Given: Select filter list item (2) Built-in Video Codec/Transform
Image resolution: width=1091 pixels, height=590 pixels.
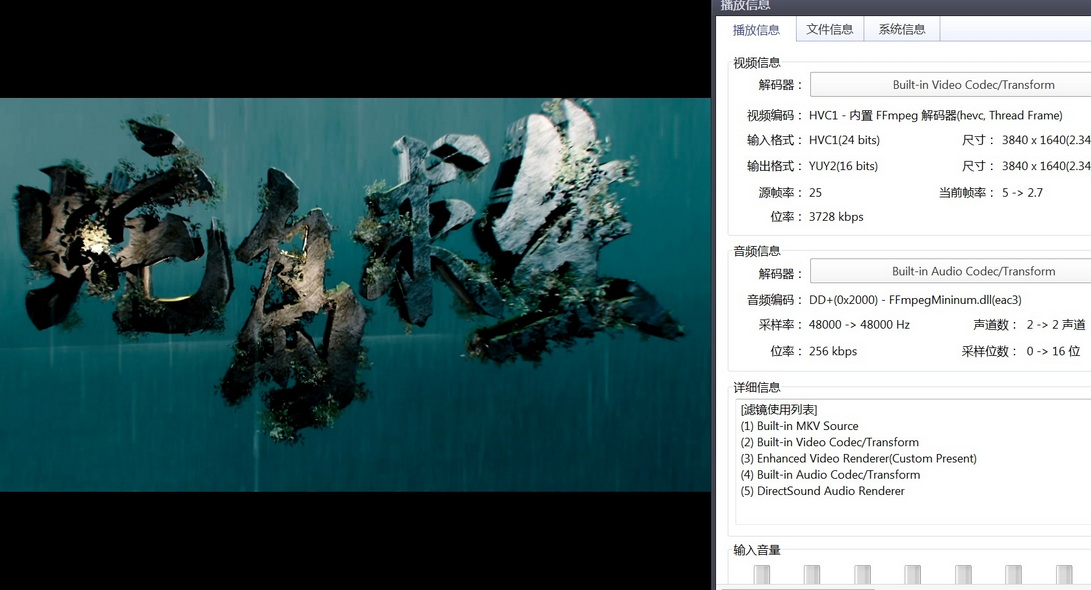Looking at the screenshot, I should click(829, 442).
